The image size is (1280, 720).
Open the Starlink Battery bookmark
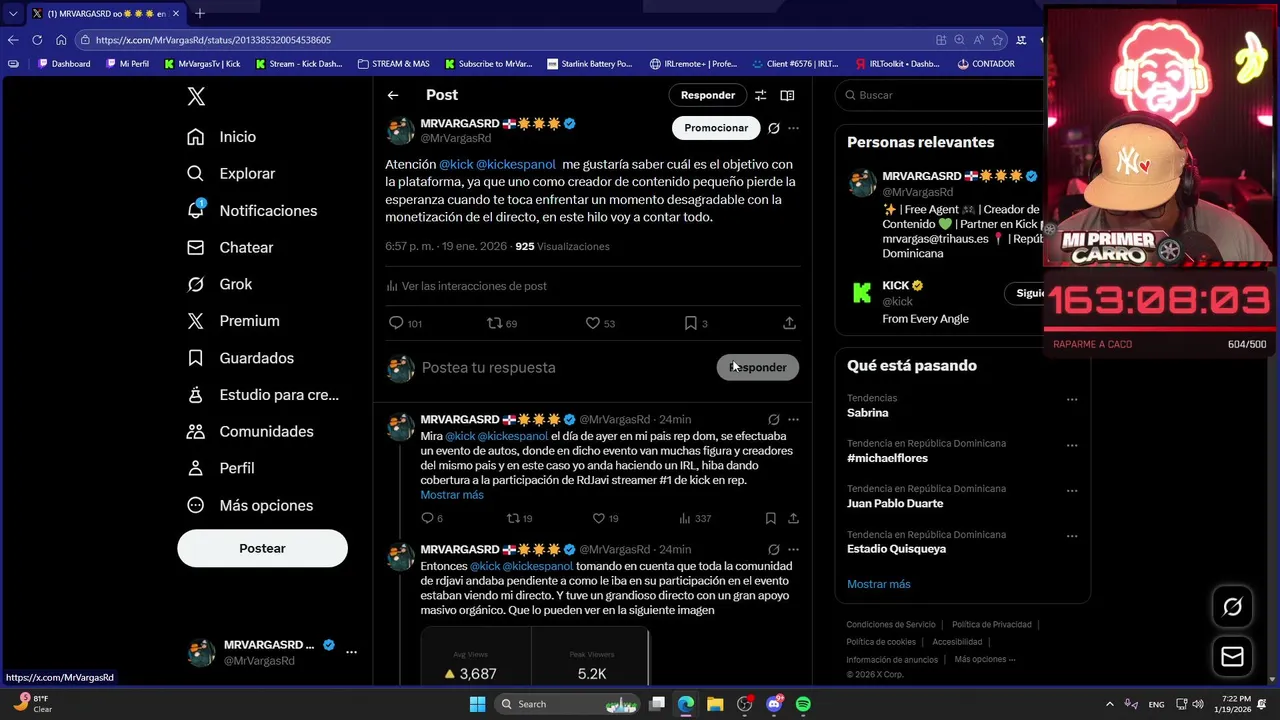(x=590, y=64)
